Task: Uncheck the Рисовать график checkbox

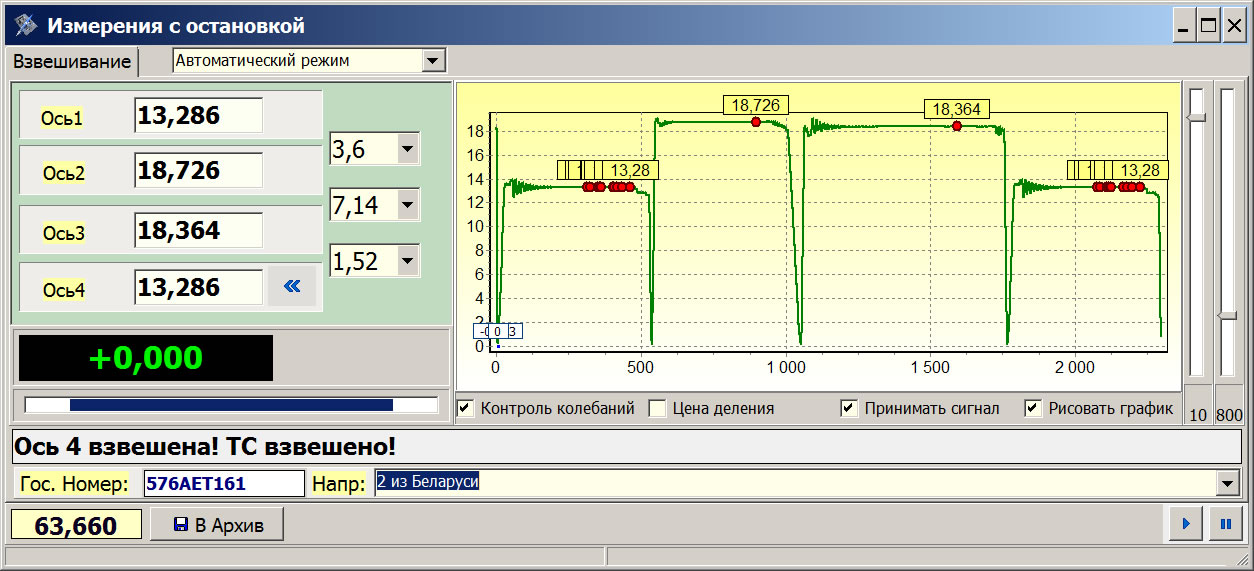Action: pos(1033,408)
